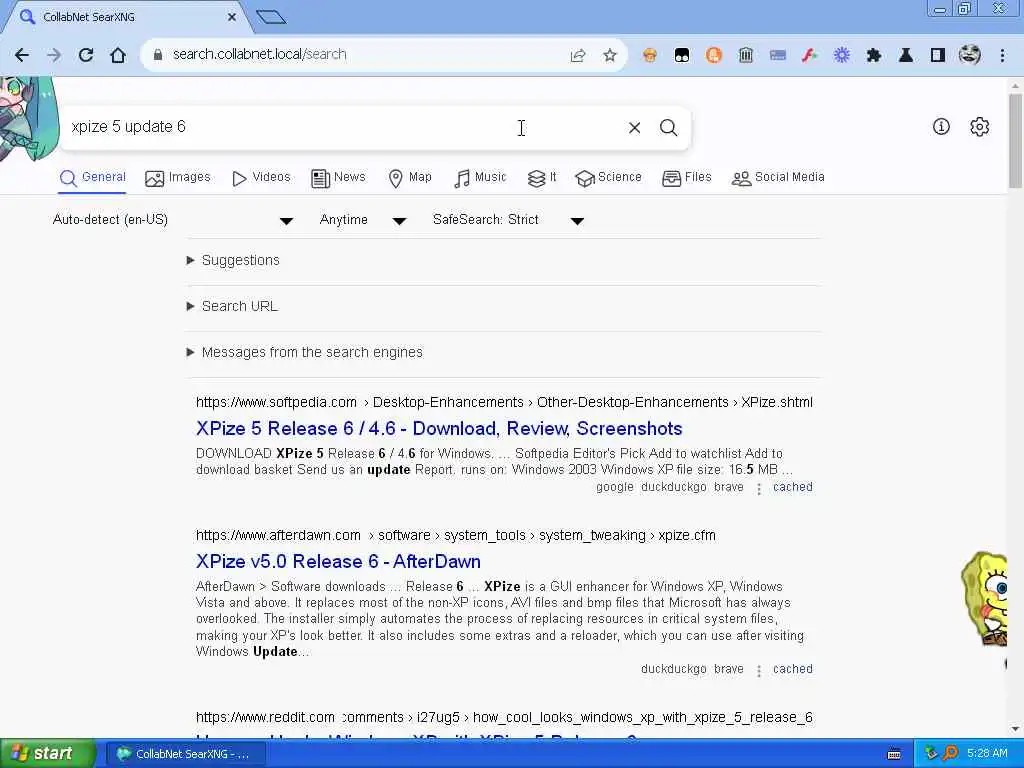Click the afterdawn.com result URL

click(x=456, y=536)
